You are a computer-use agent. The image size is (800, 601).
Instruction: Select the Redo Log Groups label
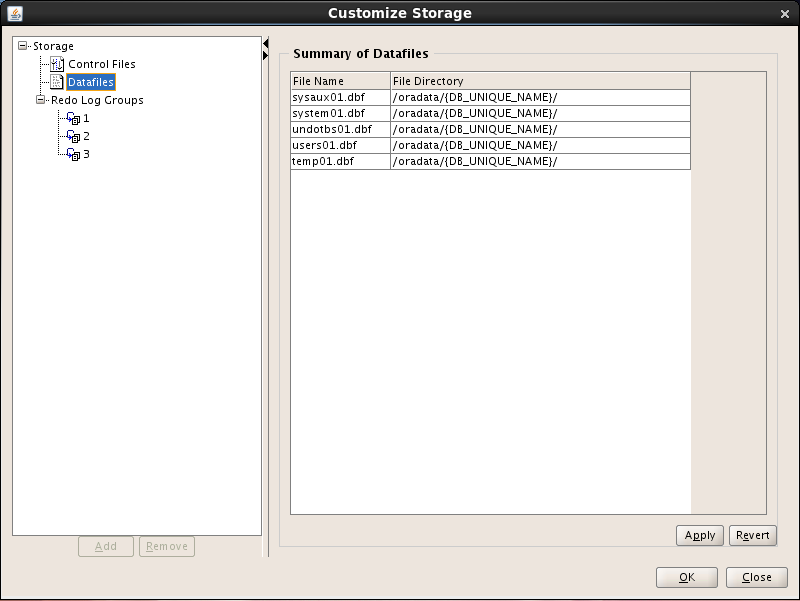click(x=97, y=100)
